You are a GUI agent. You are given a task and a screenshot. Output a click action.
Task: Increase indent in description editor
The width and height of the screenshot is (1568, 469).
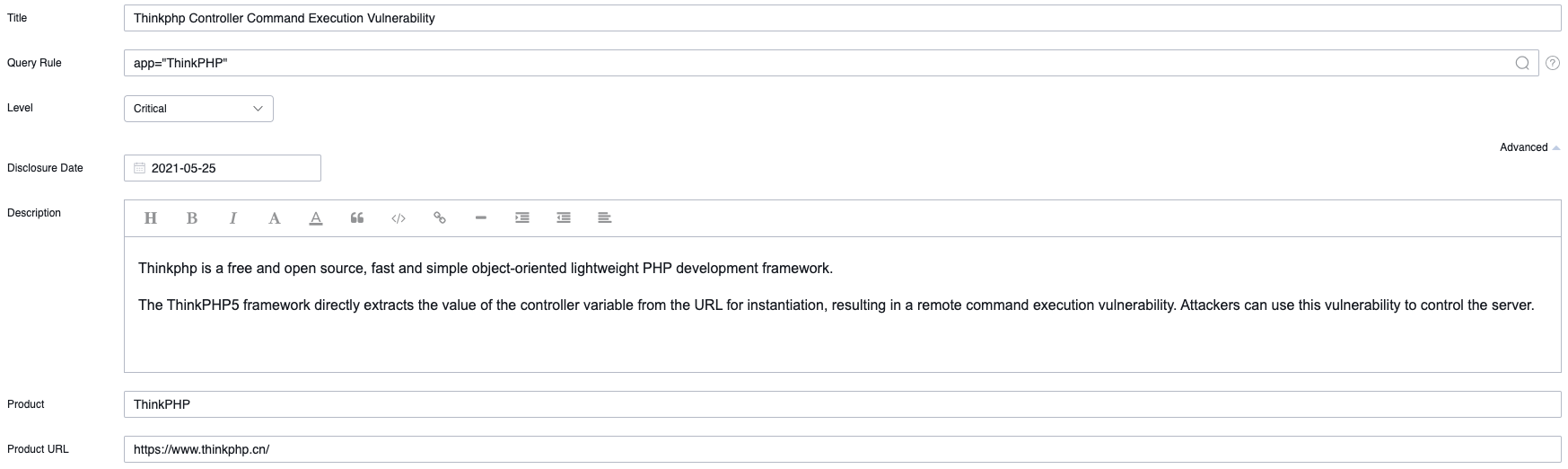(x=522, y=218)
